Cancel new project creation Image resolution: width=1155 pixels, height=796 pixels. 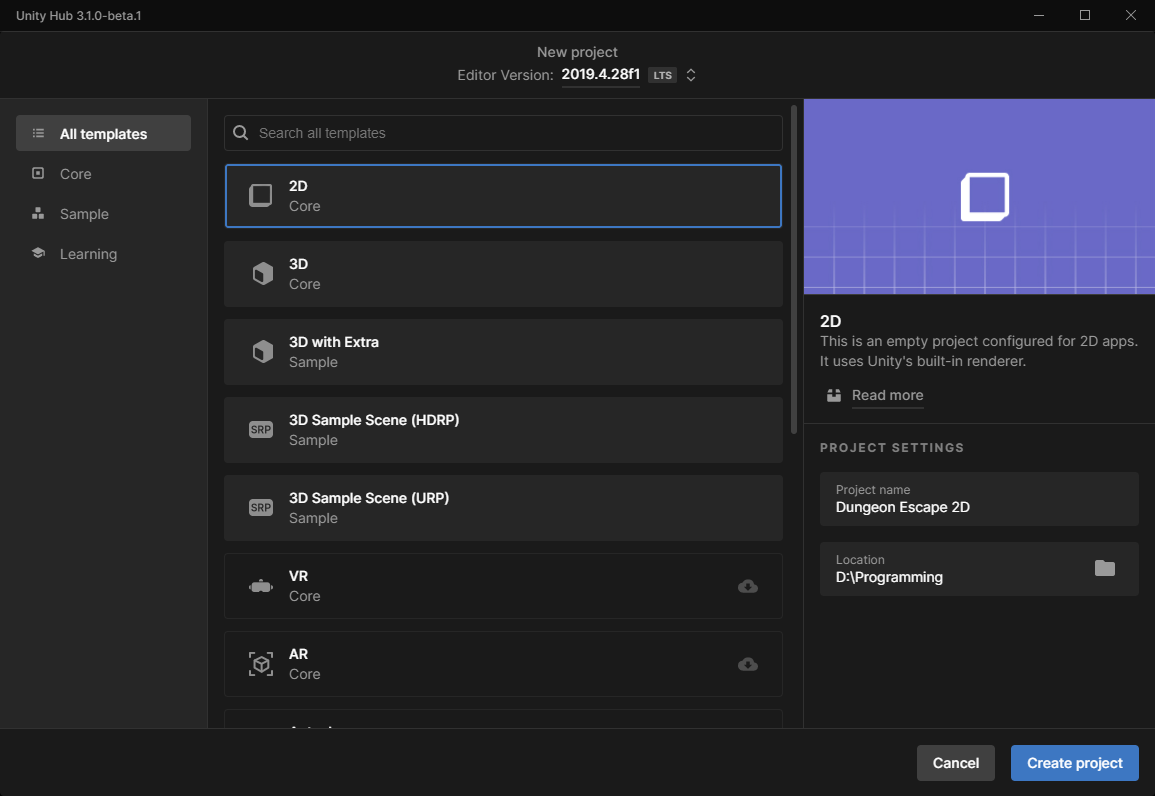(955, 763)
